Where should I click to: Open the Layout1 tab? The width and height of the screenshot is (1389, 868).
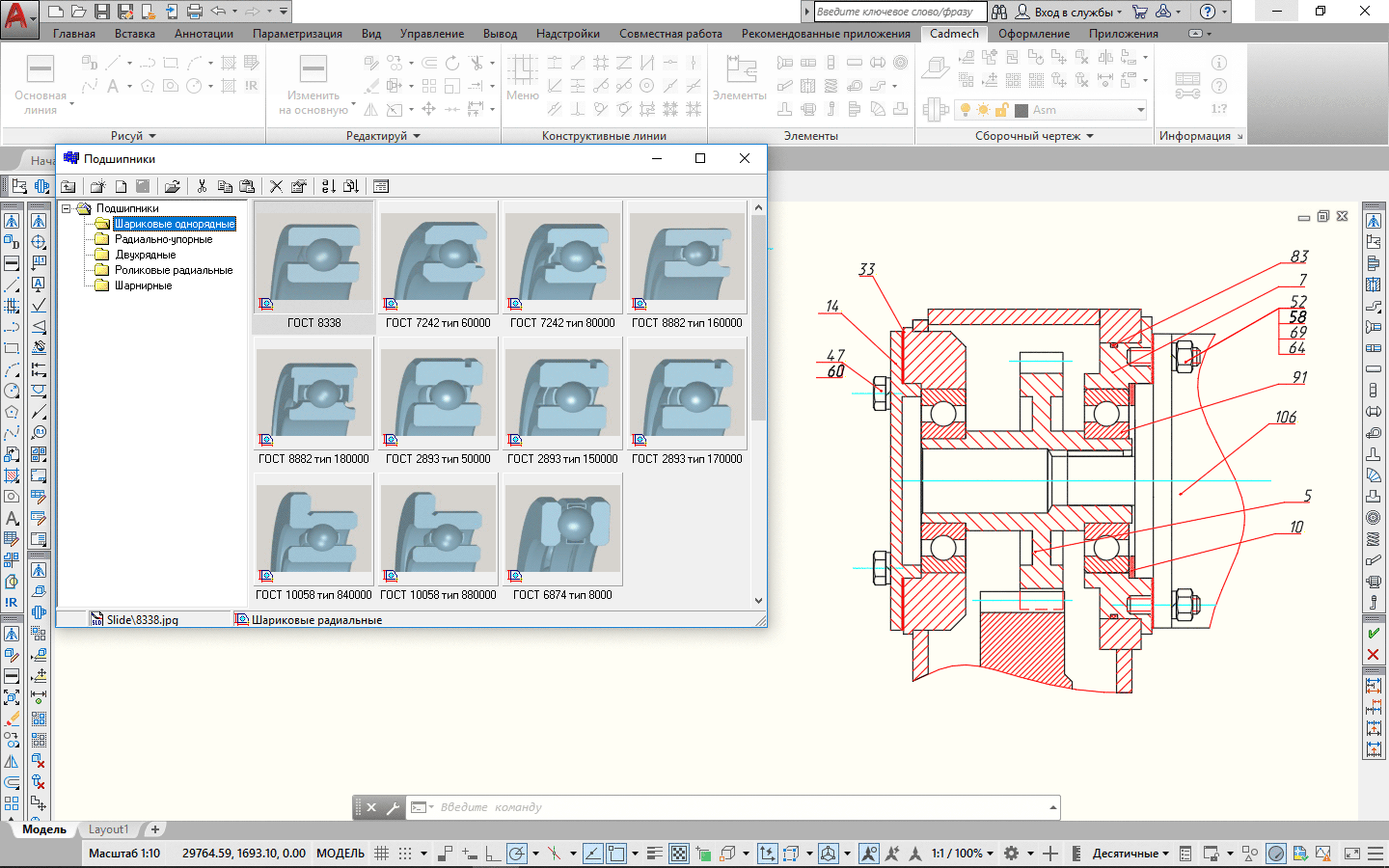point(108,829)
